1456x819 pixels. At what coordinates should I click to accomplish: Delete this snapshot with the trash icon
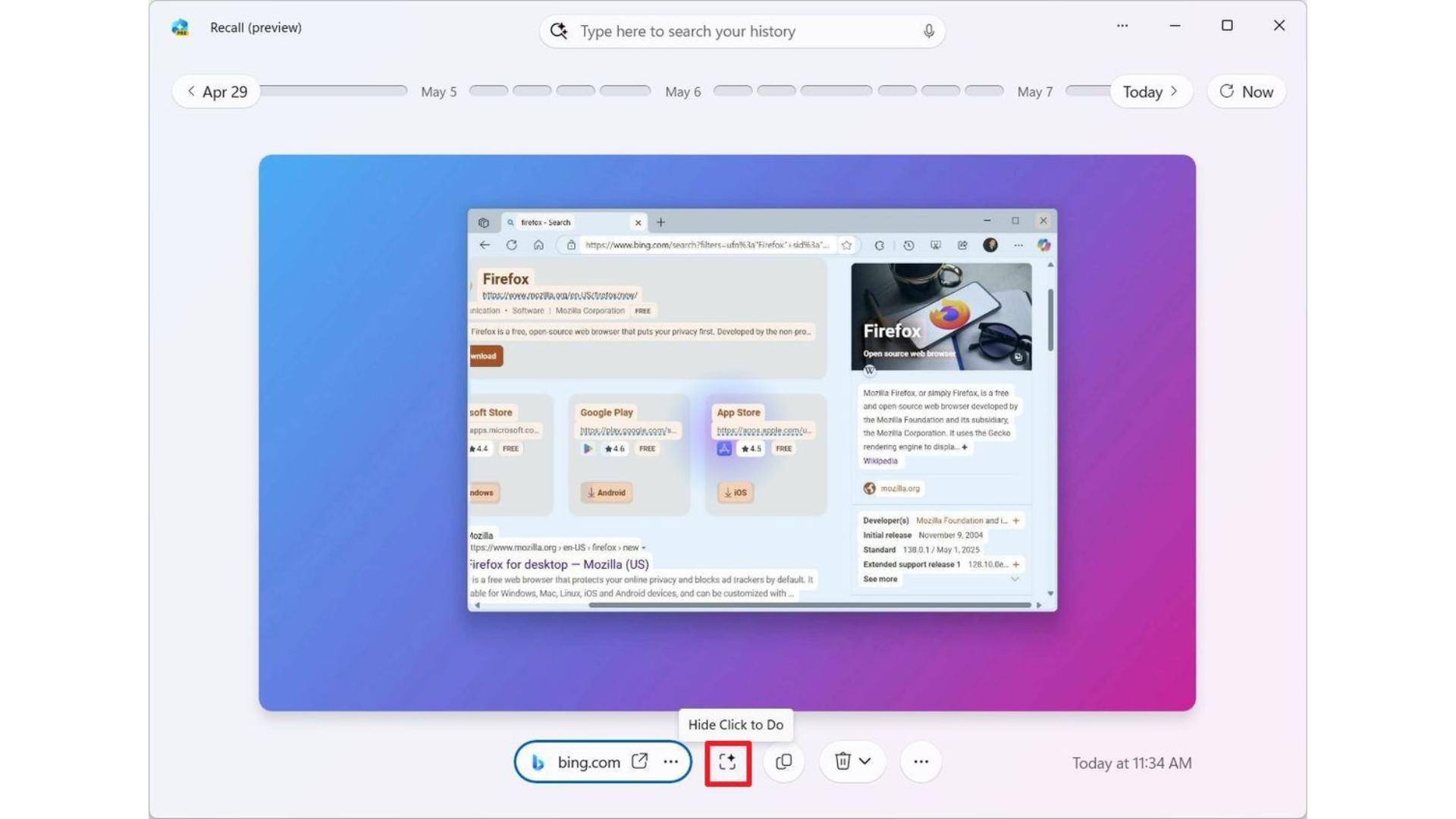(844, 762)
